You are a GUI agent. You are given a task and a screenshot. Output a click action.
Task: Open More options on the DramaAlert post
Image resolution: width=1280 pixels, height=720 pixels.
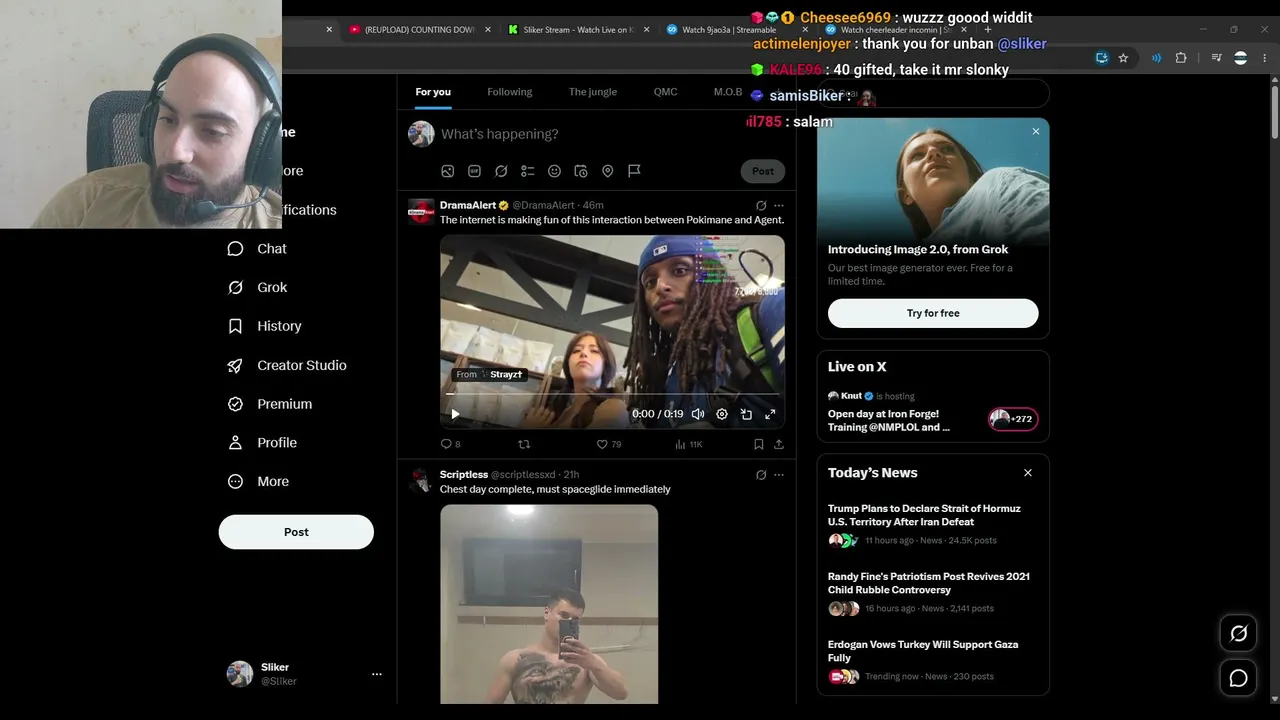tap(779, 206)
